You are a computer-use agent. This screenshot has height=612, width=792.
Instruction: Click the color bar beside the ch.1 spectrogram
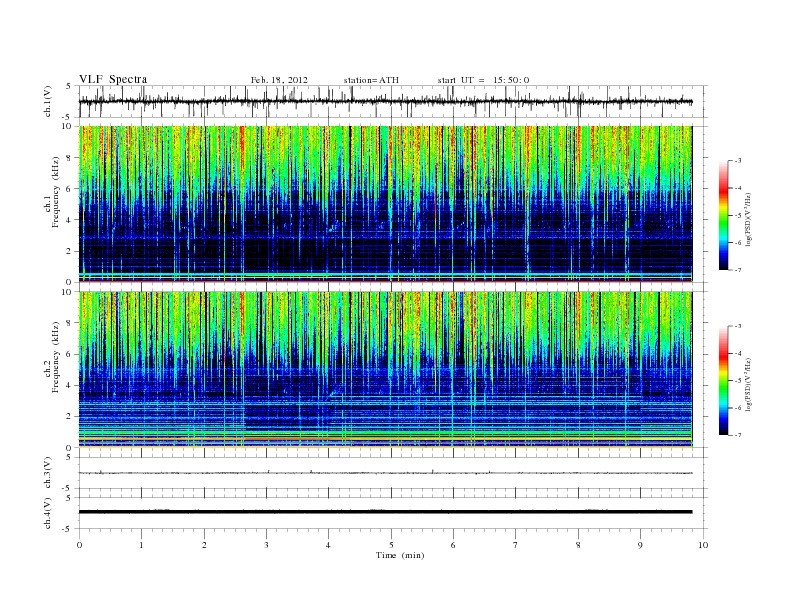[723, 215]
